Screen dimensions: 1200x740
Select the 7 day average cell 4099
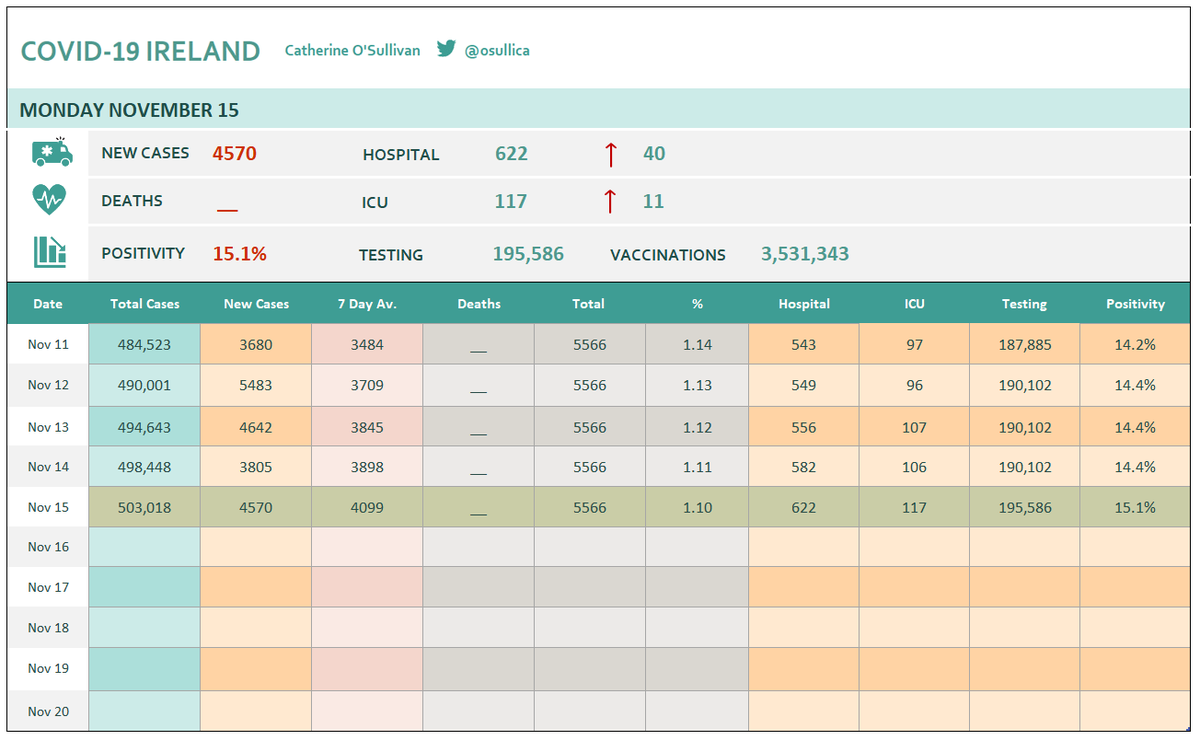pyautogui.click(x=367, y=507)
